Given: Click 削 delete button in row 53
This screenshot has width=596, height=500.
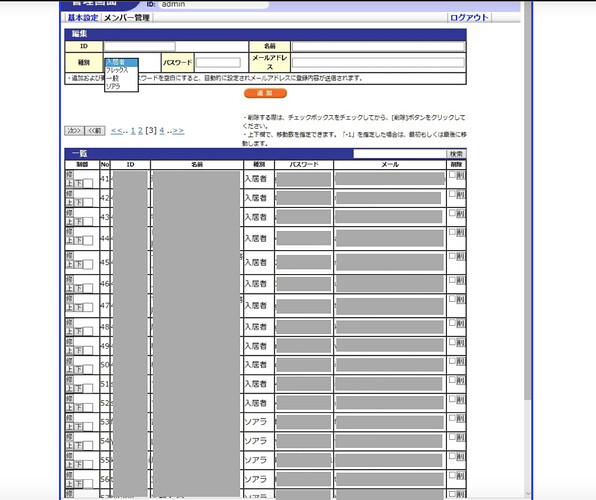Looking at the screenshot, I should 460,418.
